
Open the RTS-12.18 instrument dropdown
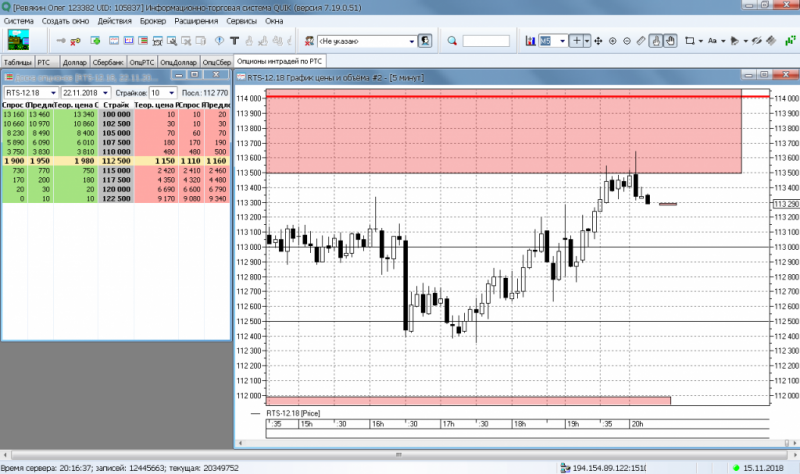coord(53,93)
